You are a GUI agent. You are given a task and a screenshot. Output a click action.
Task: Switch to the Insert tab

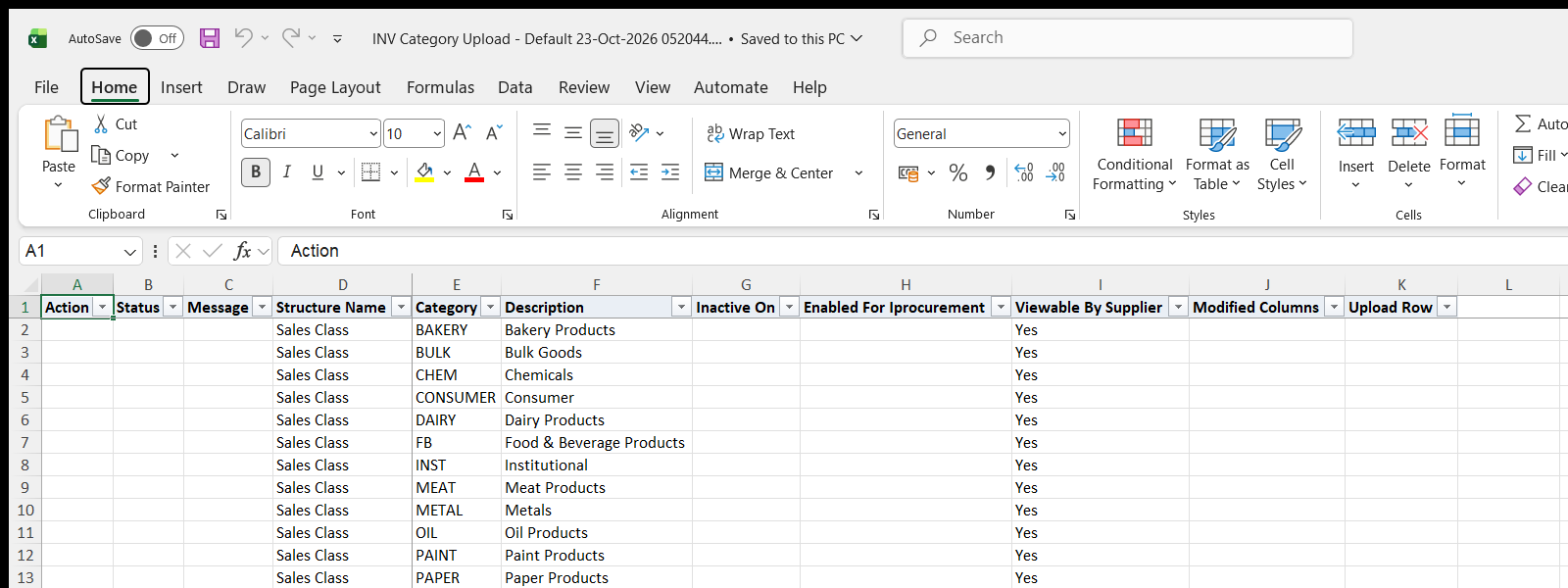click(x=181, y=87)
